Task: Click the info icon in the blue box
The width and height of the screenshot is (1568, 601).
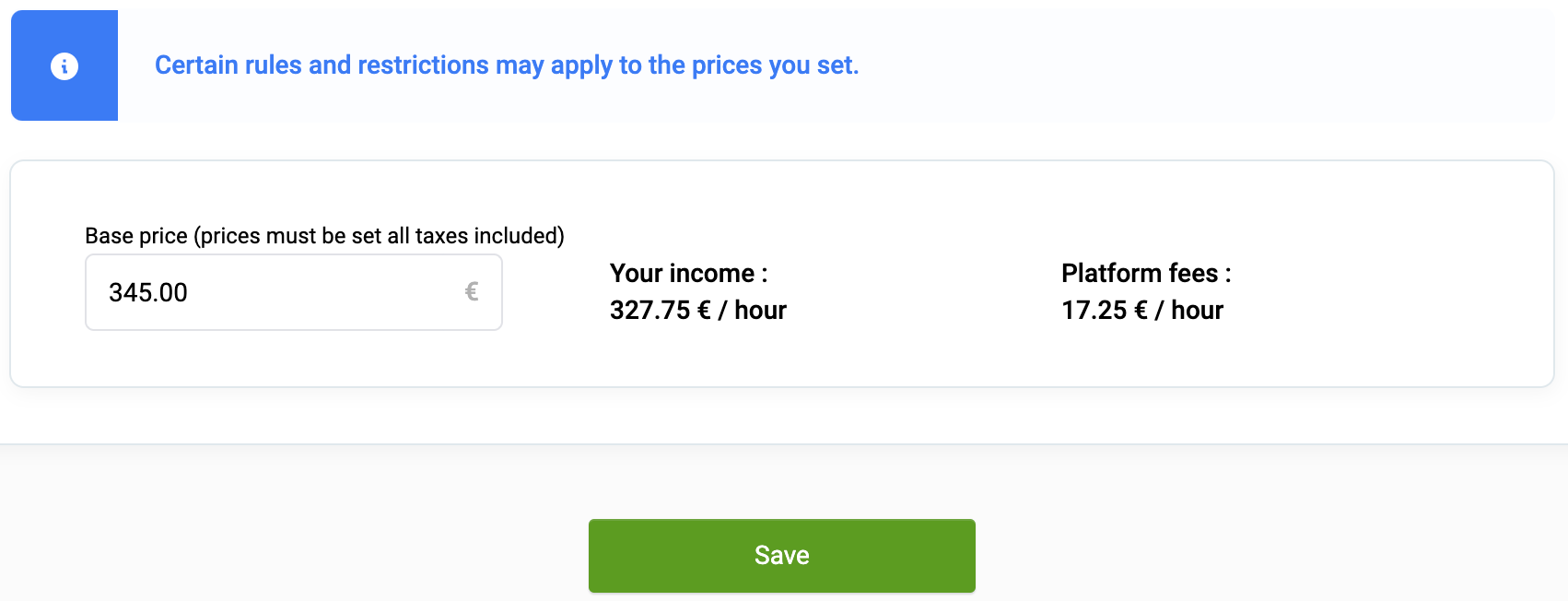Action: tap(64, 66)
